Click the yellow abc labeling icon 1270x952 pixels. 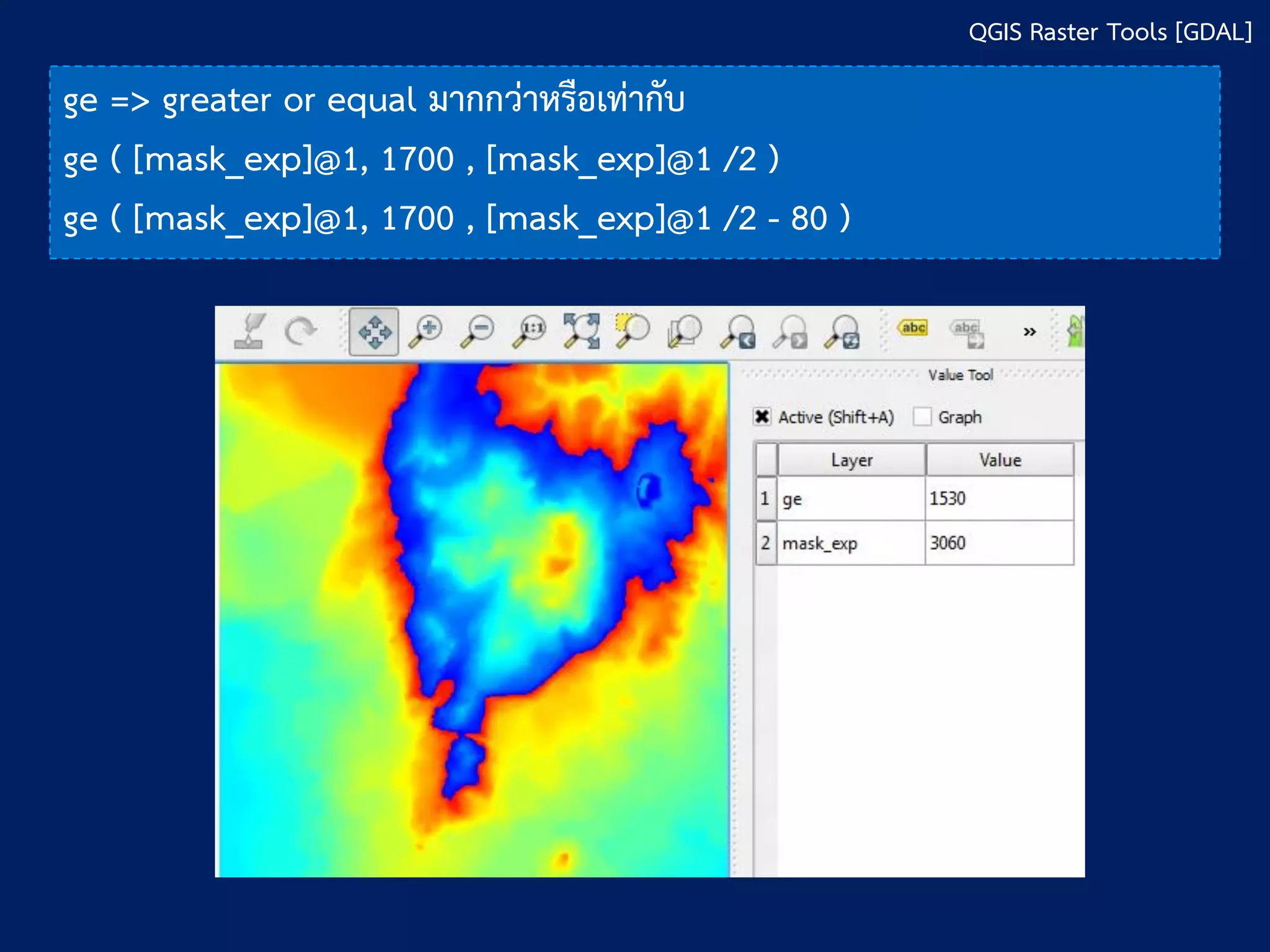pos(913,327)
